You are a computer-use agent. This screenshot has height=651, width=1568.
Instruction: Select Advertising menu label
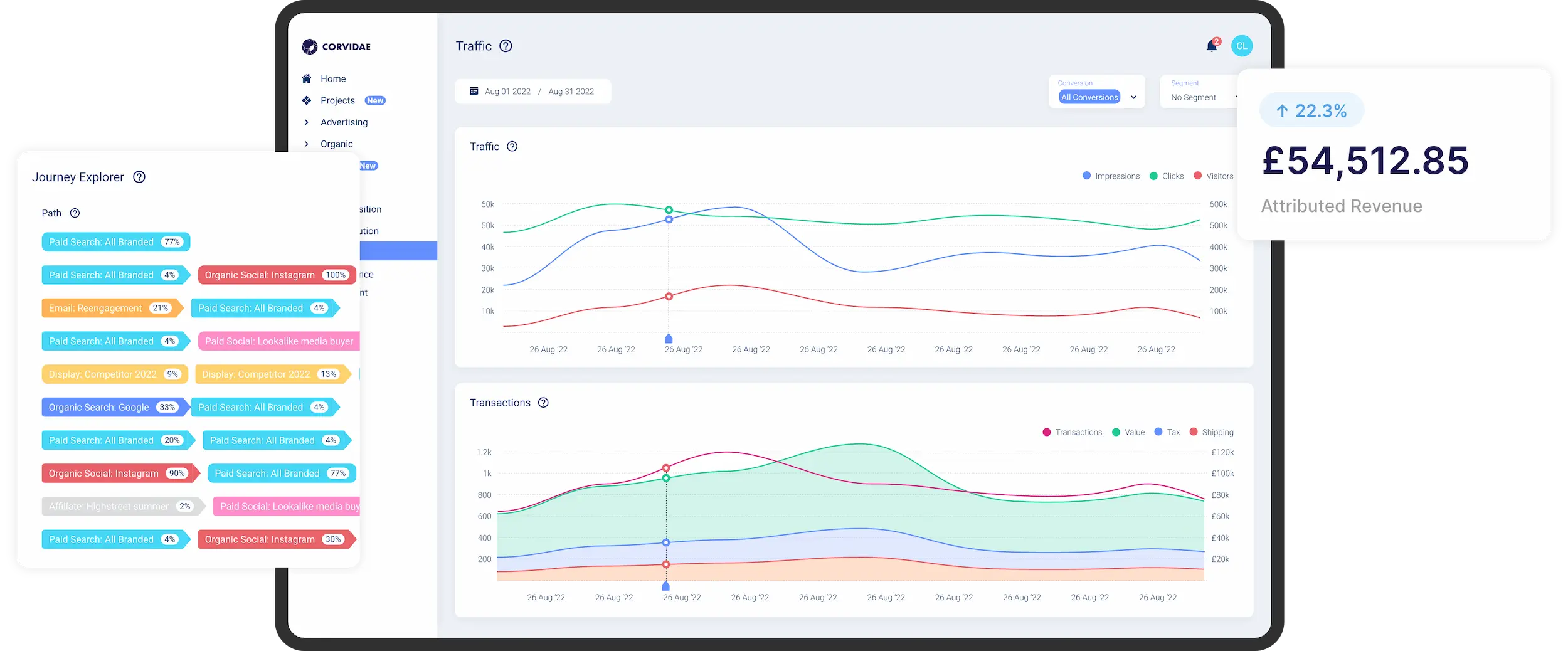(x=344, y=122)
